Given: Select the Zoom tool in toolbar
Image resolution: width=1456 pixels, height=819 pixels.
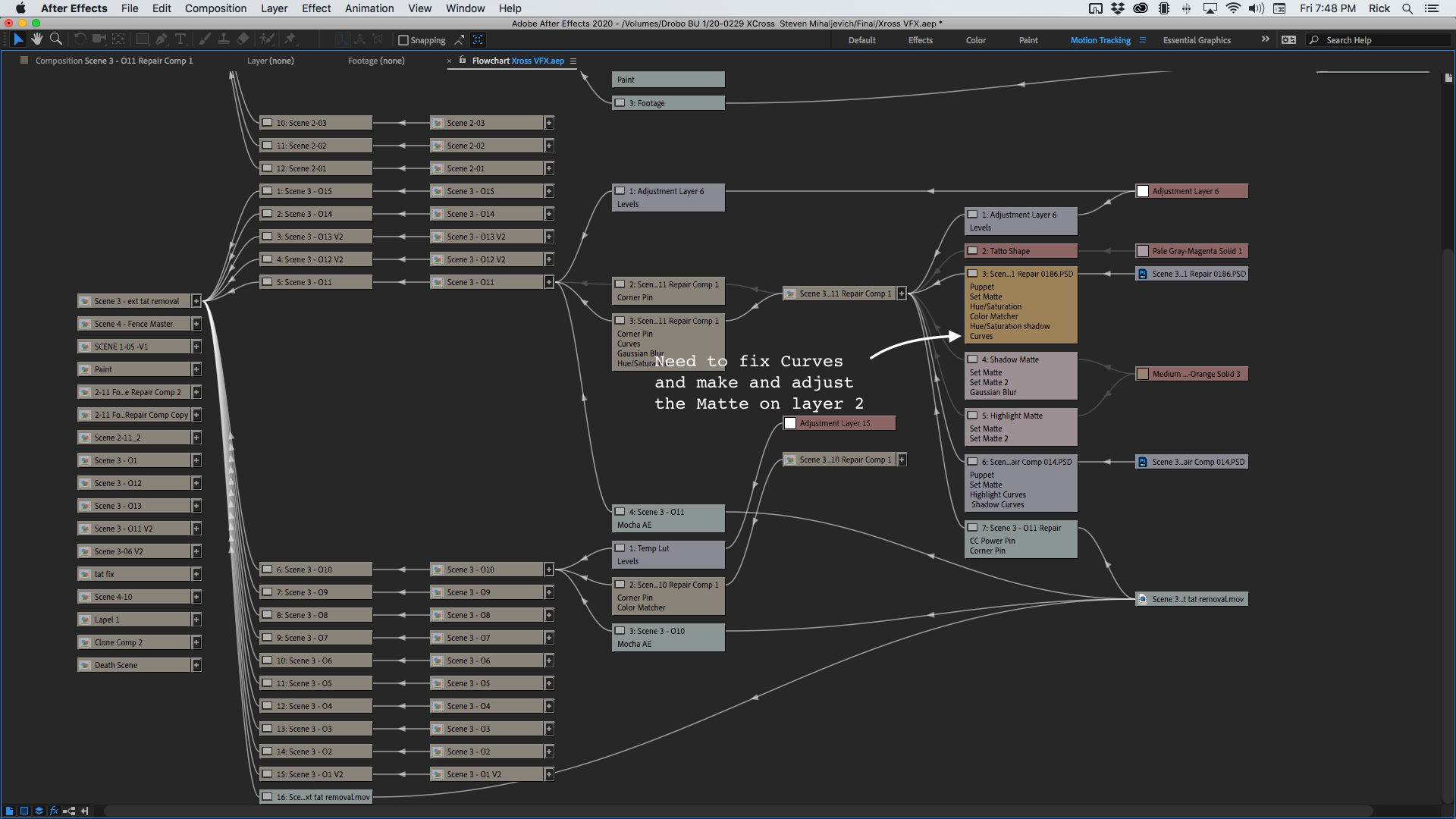Looking at the screenshot, I should 56,39.
